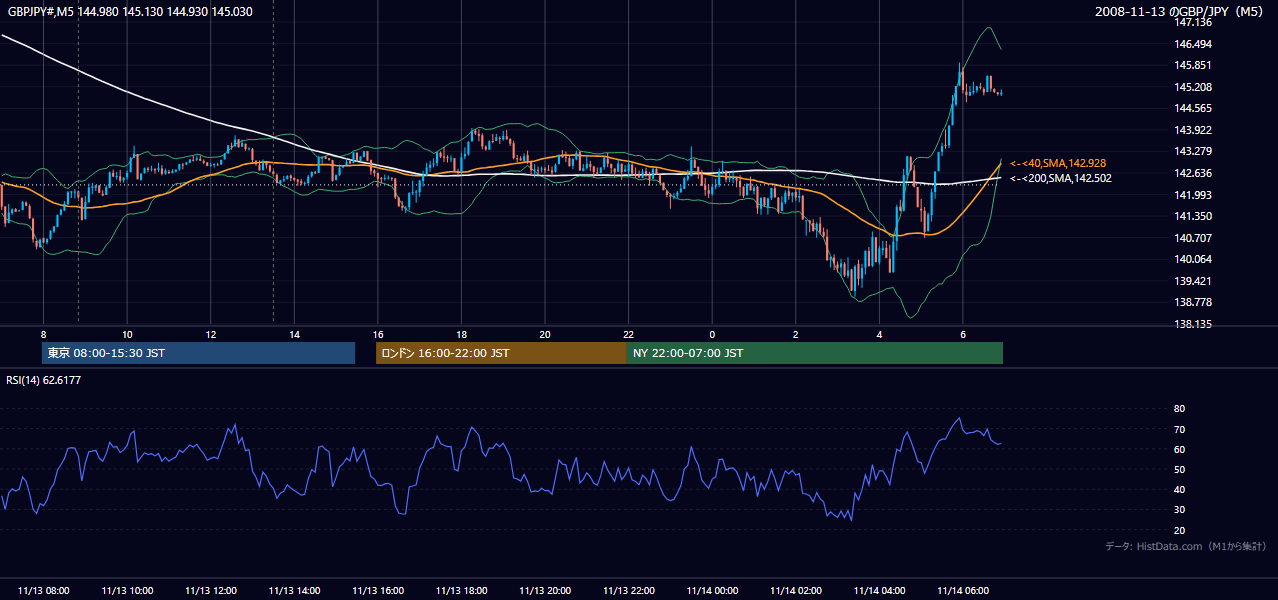Click the 11/14 02:00 bottom time label
Viewport: 1278px width, 600px height.
pyautogui.click(x=796, y=590)
